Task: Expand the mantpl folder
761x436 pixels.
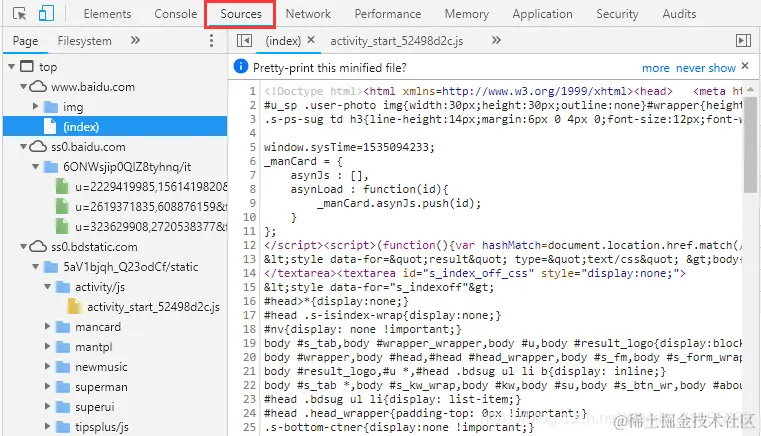Action: pyautogui.click(x=48, y=347)
